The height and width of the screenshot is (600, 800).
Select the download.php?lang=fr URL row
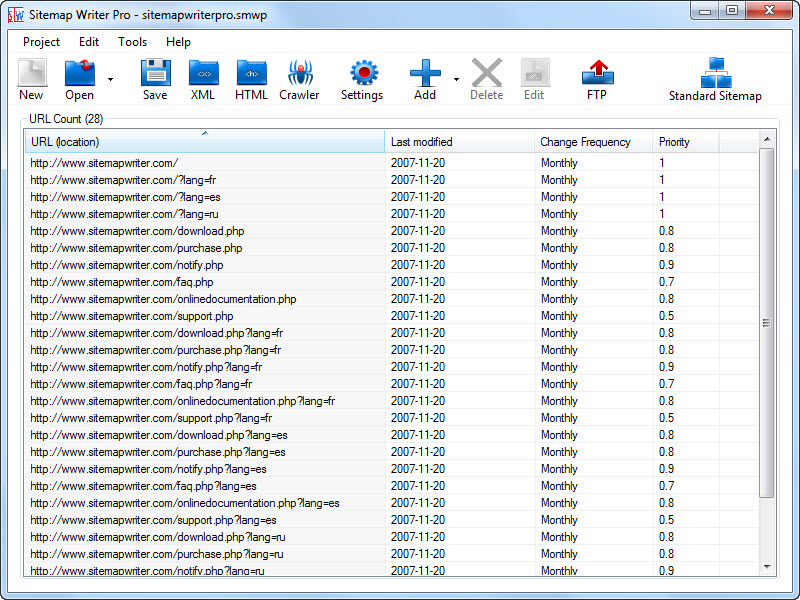391,333
